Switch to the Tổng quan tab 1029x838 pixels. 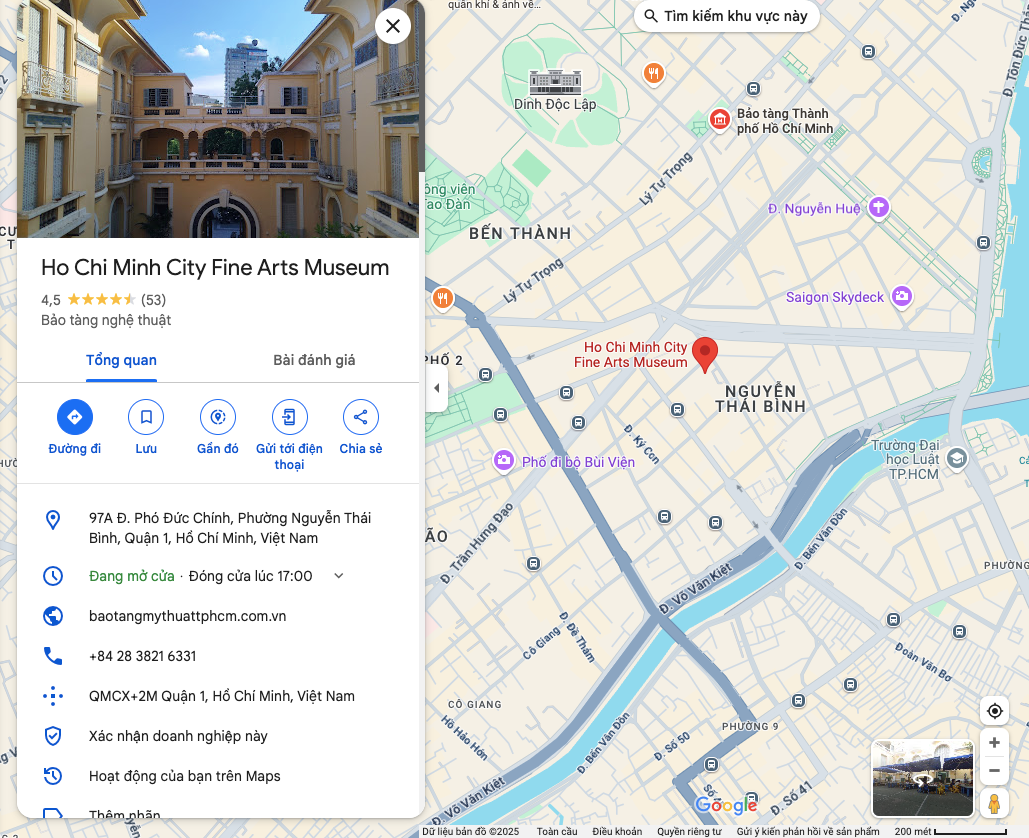121,360
